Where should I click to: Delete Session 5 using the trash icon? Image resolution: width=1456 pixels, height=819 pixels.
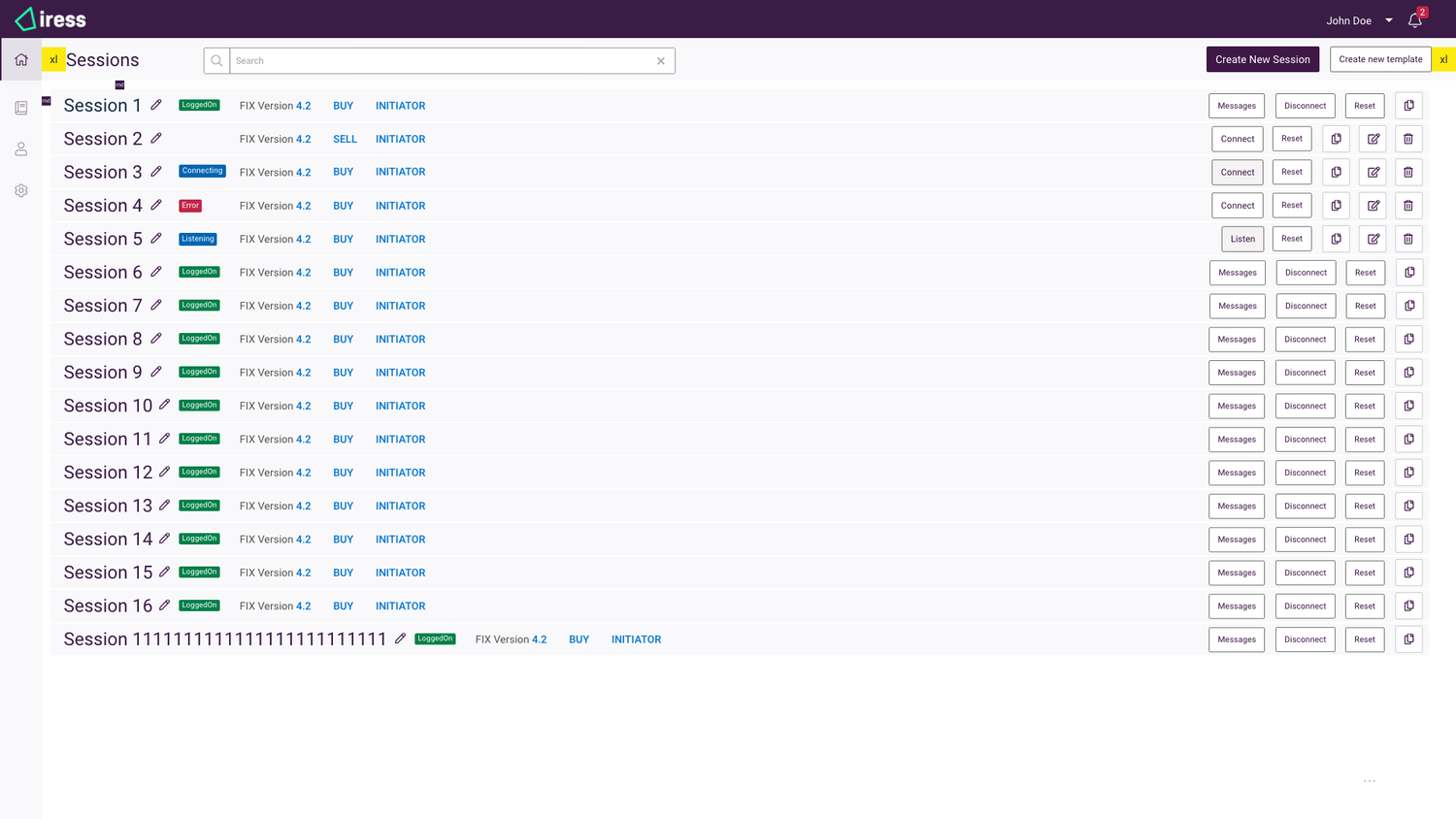pyautogui.click(x=1408, y=239)
